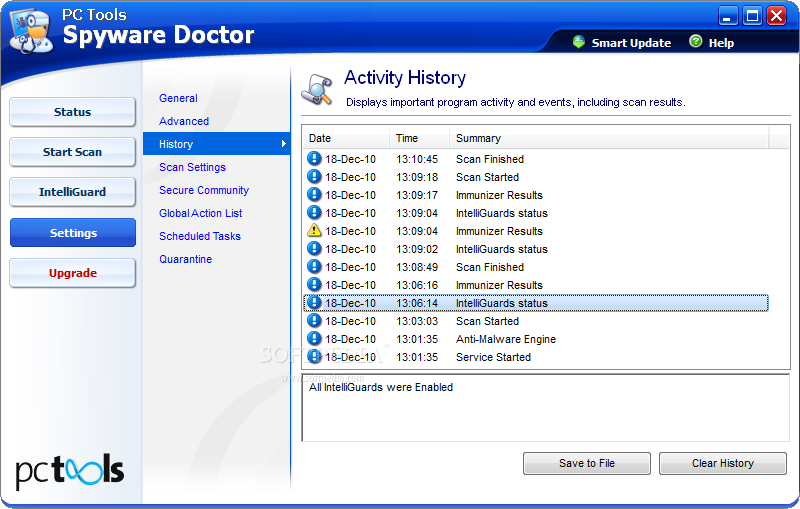Select 'Immunizer Results' text at 13:09:17

[499, 195]
